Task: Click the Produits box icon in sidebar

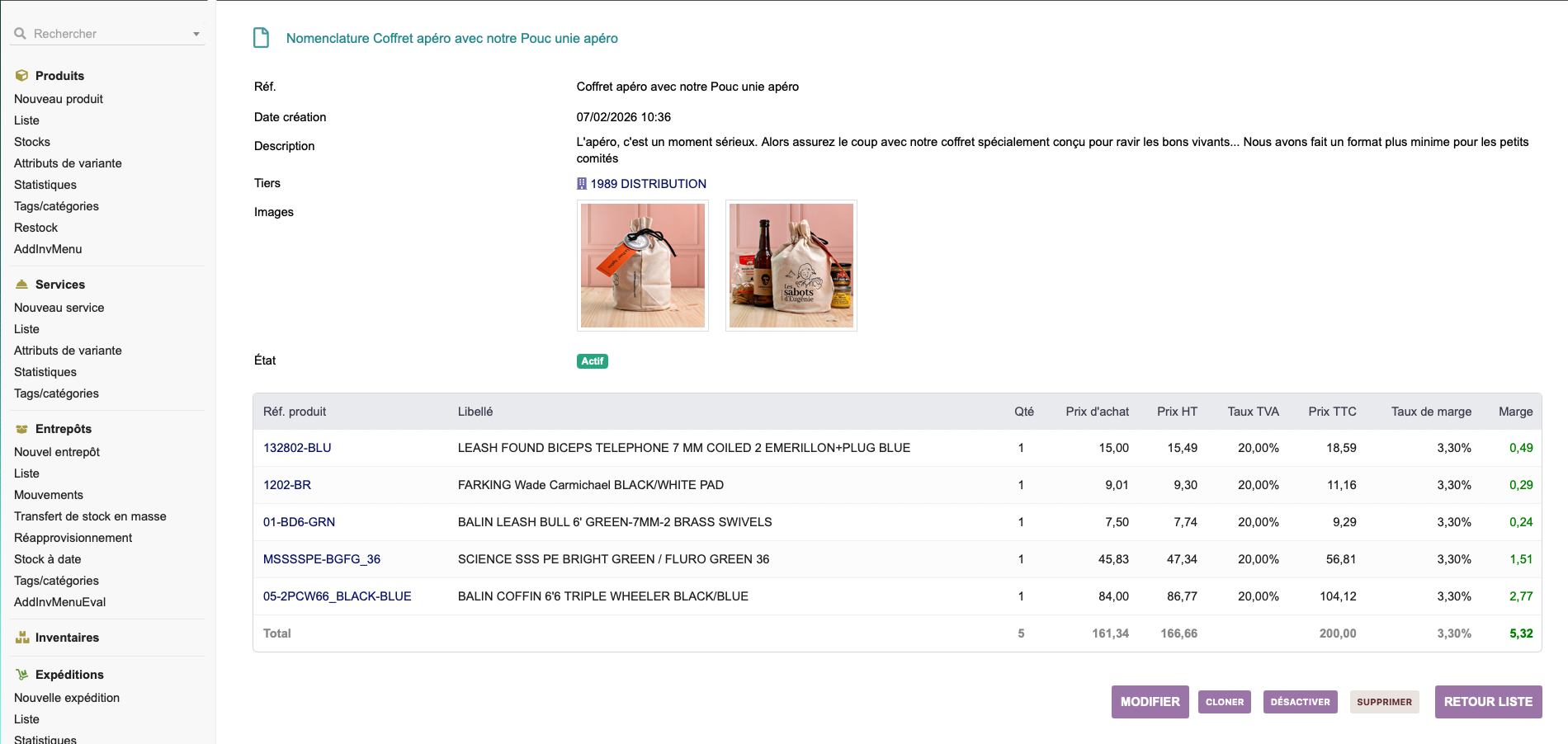Action: 22,76
